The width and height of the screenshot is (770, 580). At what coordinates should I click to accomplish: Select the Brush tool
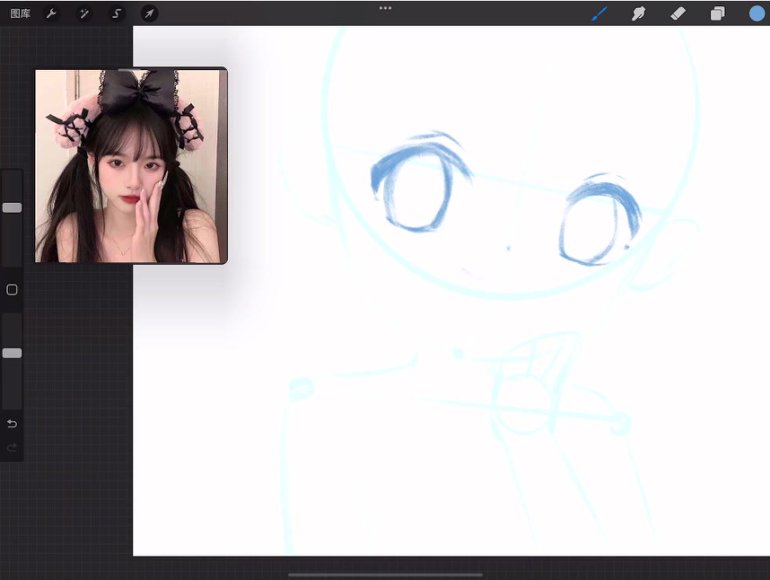pos(600,14)
